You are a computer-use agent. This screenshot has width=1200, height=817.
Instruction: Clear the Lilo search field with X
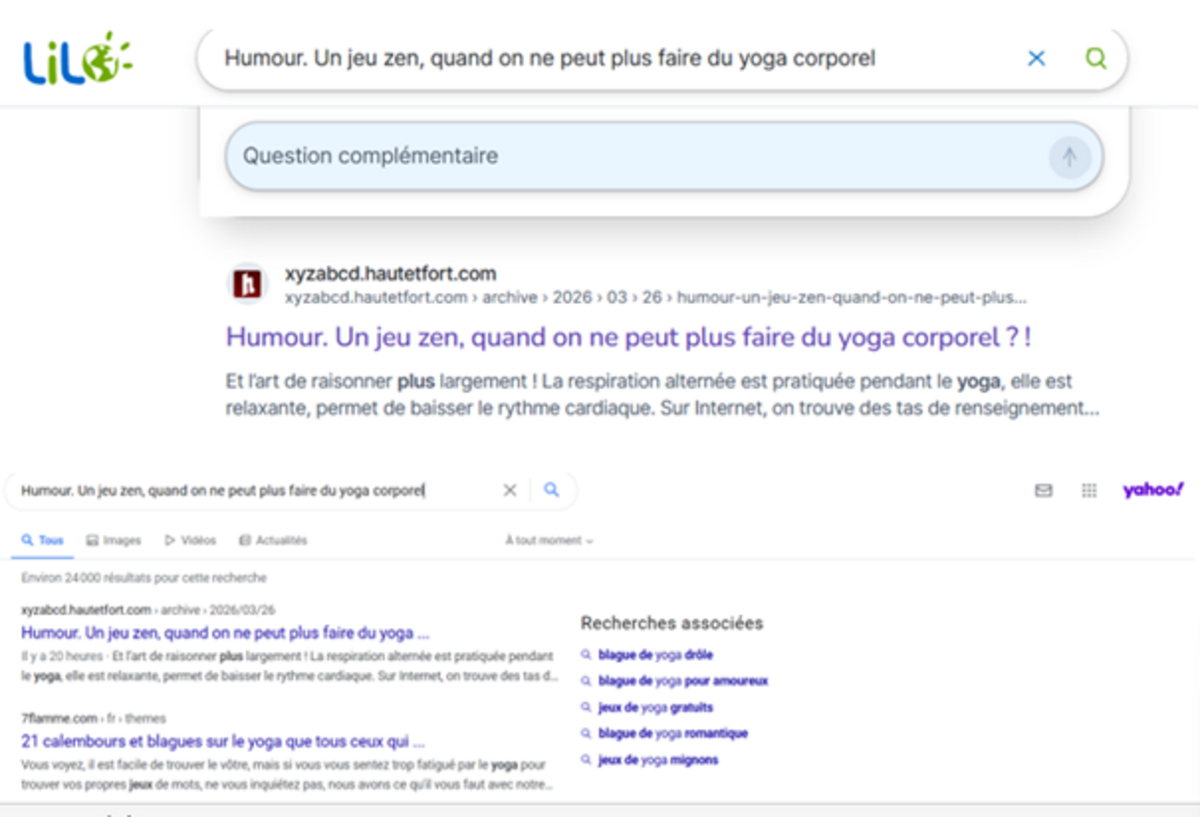coord(1036,59)
